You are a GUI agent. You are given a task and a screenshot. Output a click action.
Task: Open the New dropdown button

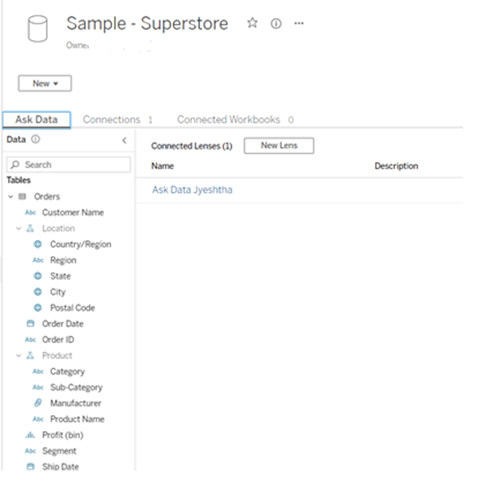[45, 83]
